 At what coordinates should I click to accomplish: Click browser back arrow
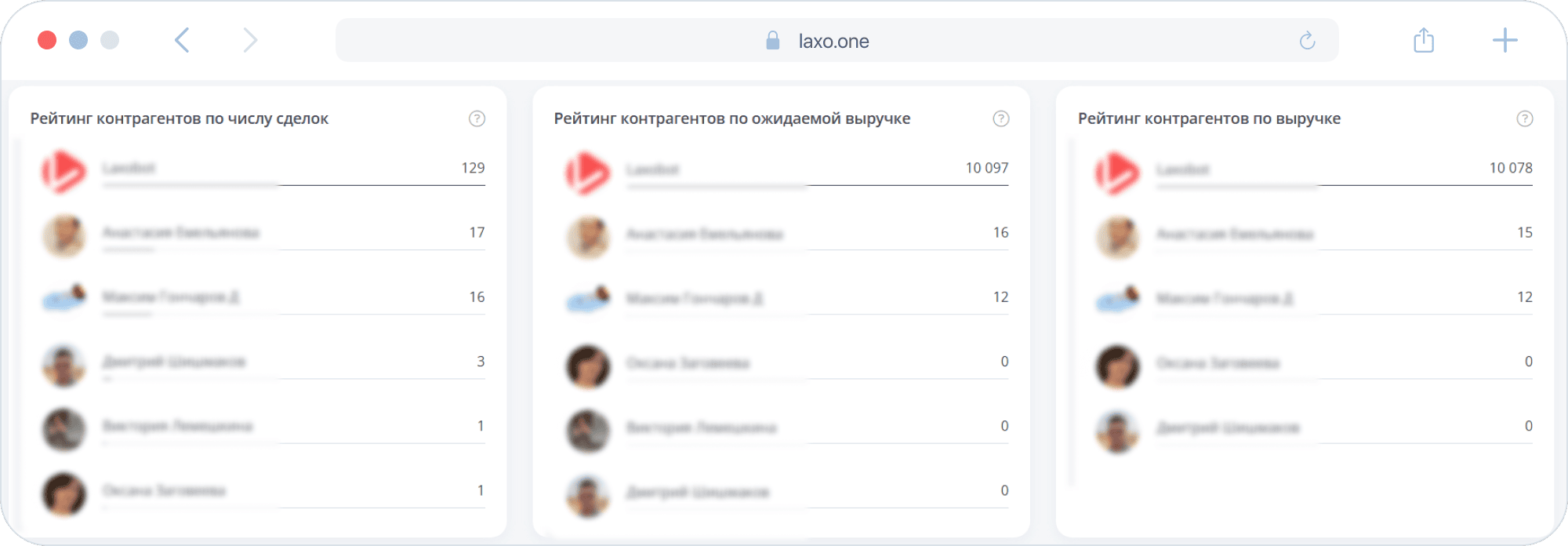182,40
